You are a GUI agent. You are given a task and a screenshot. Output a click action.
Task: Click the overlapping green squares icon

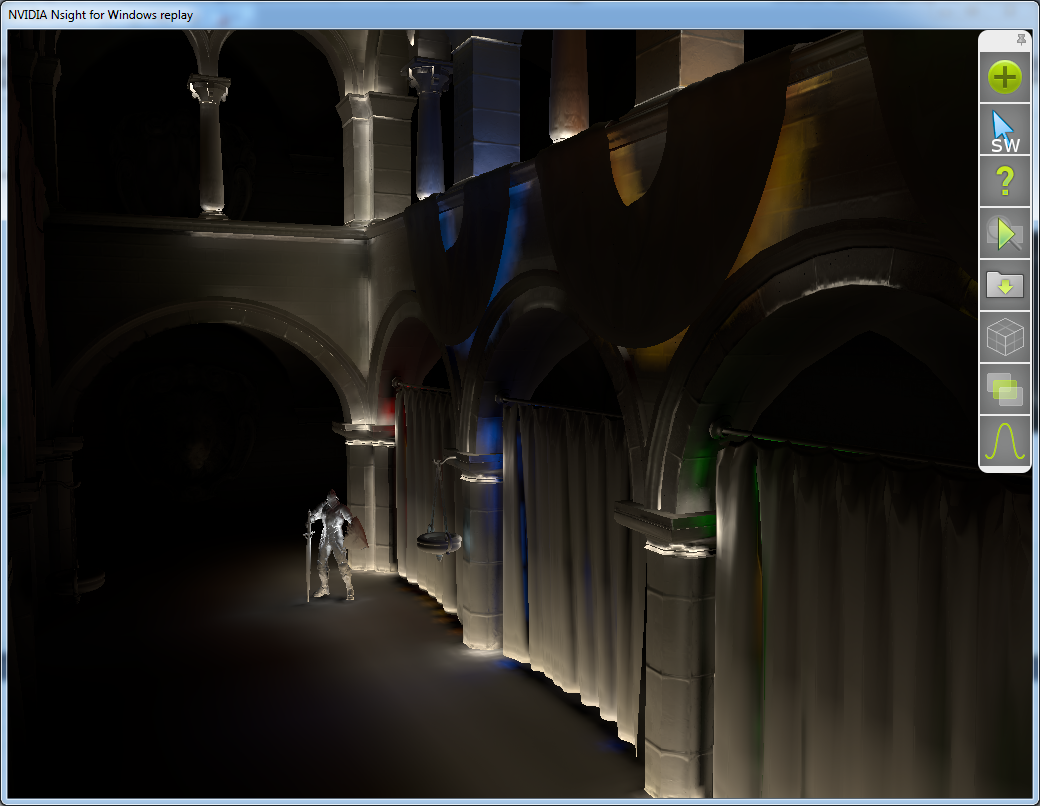coord(1005,390)
